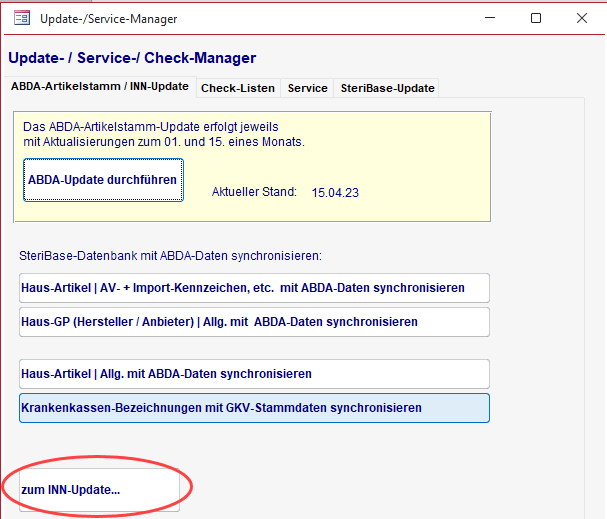
Task: Select the Aktueller Stand date value 15.04.23
Action: (335, 193)
